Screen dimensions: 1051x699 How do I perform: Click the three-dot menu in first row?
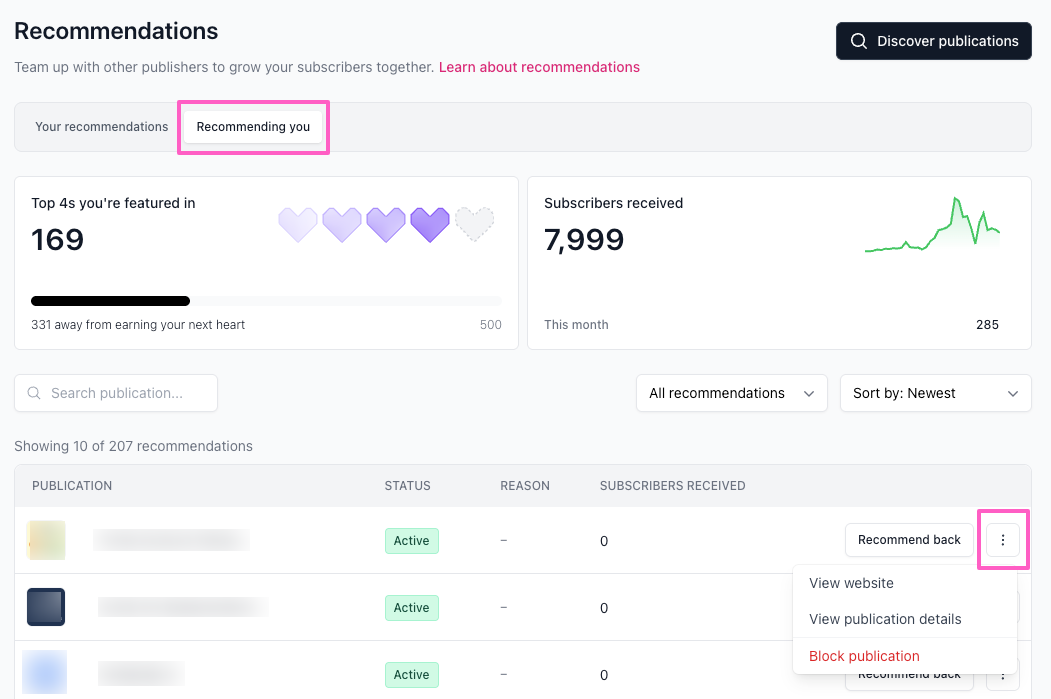tap(1002, 540)
